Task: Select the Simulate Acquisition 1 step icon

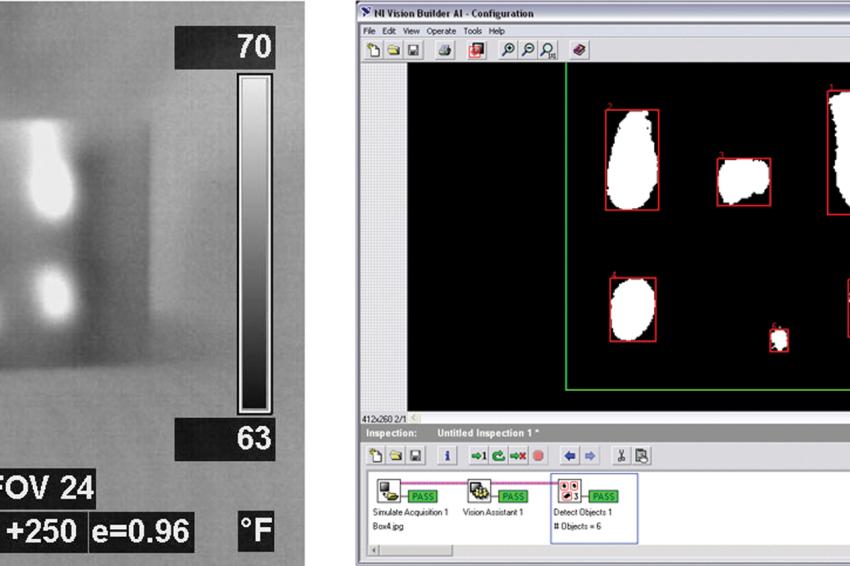Action: pyautogui.click(x=389, y=491)
